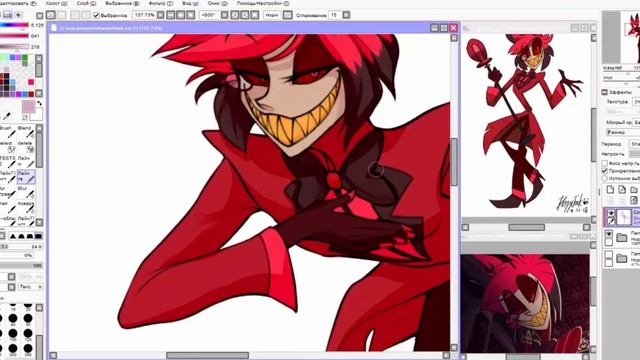
Task: Click the new layer icon in layers panel
Action: 610,190
